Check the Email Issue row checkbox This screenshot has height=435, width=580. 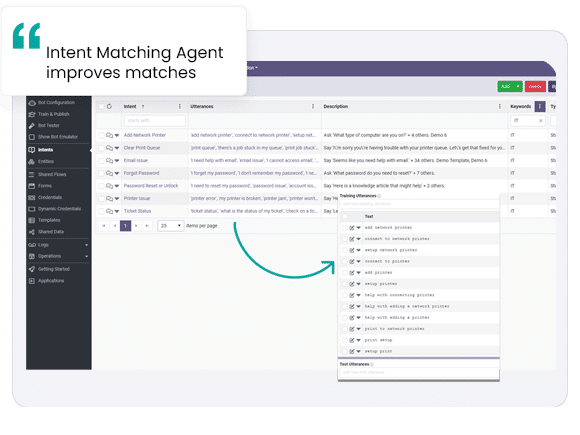[x=101, y=161]
